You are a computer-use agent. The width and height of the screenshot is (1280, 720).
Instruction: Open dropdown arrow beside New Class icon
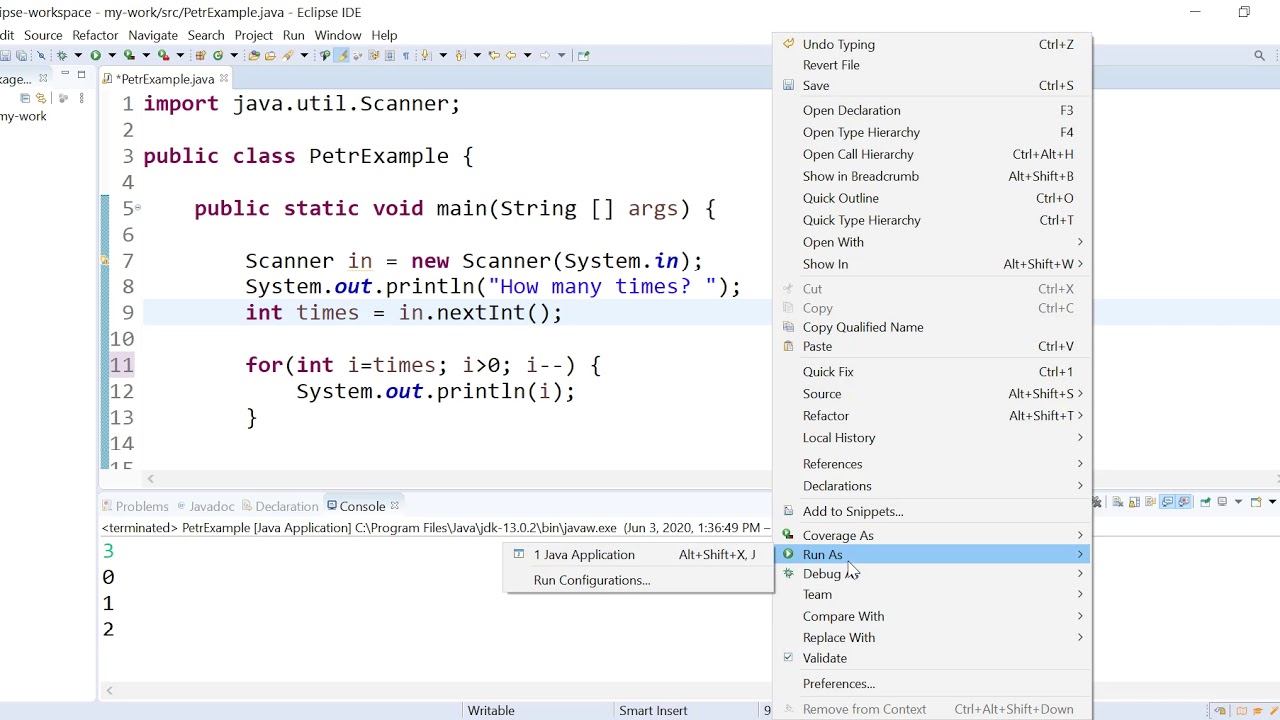pos(234,56)
